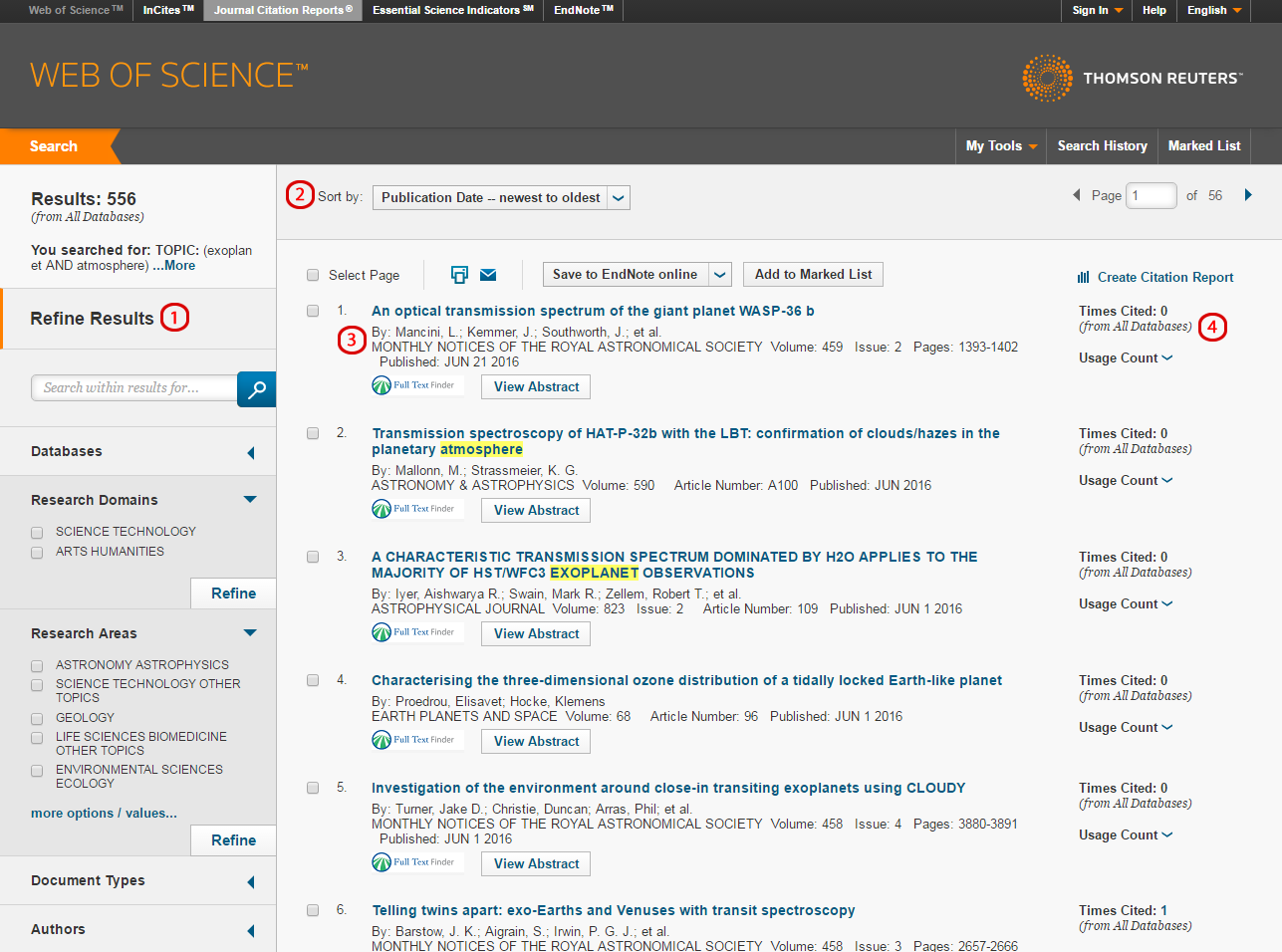Open the Sign In dropdown

[1098, 10]
